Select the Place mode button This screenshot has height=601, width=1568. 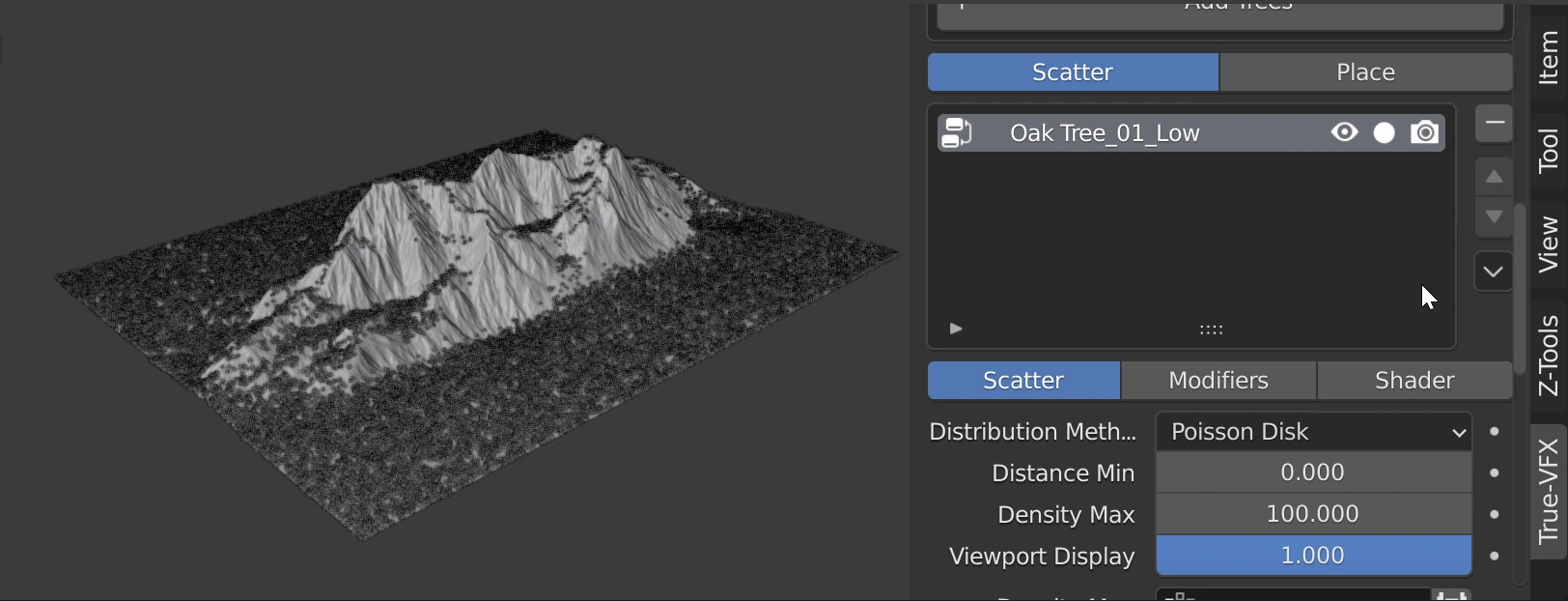point(1365,72)
